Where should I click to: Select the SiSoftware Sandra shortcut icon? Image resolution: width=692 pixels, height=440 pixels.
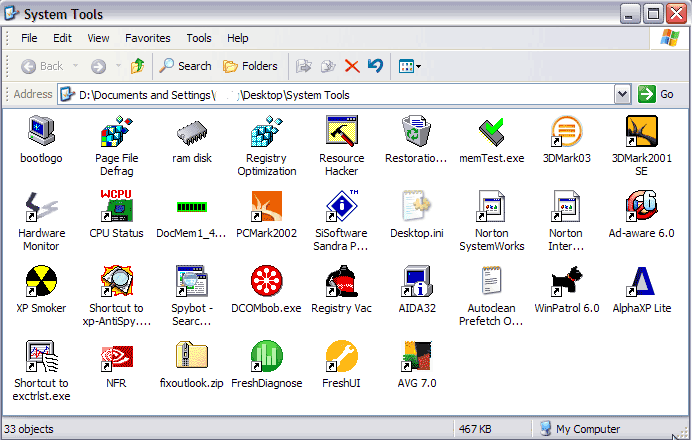pos(342,206)
